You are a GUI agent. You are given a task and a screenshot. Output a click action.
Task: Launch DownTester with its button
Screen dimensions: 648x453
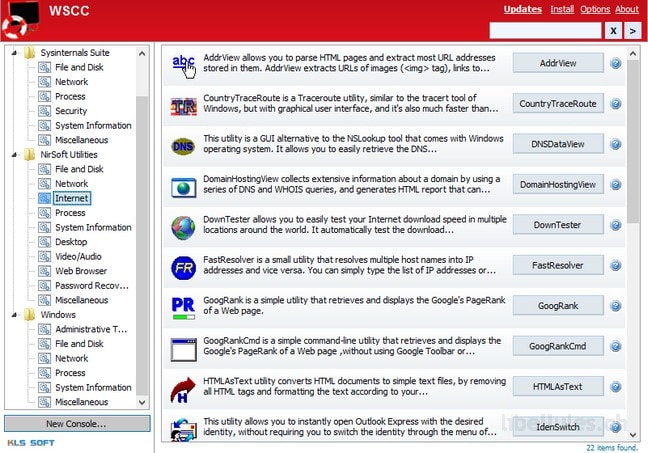[x=558, y=225]
